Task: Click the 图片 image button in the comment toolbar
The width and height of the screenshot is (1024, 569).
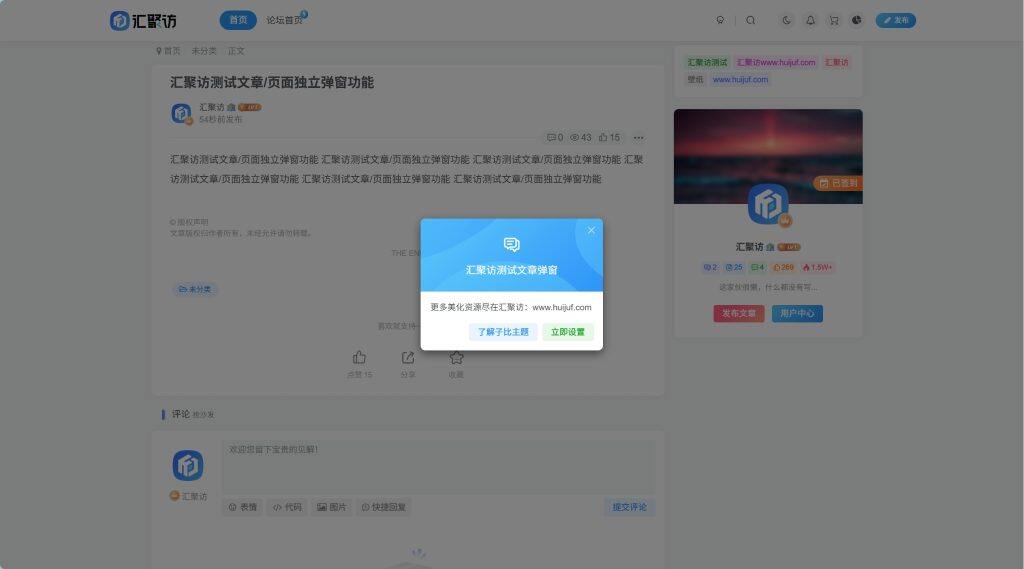Action: point(332,507)
